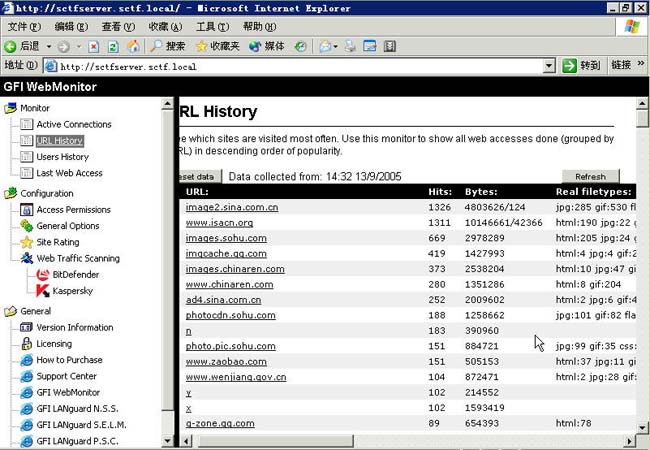
Task: Click the IE Refresh page icon
Action: point(113,46)
